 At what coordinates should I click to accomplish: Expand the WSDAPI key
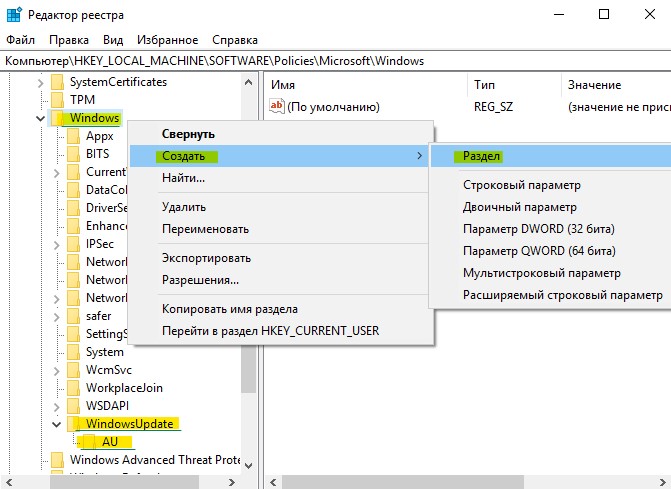pyautogui.click(x=56, y=406)
